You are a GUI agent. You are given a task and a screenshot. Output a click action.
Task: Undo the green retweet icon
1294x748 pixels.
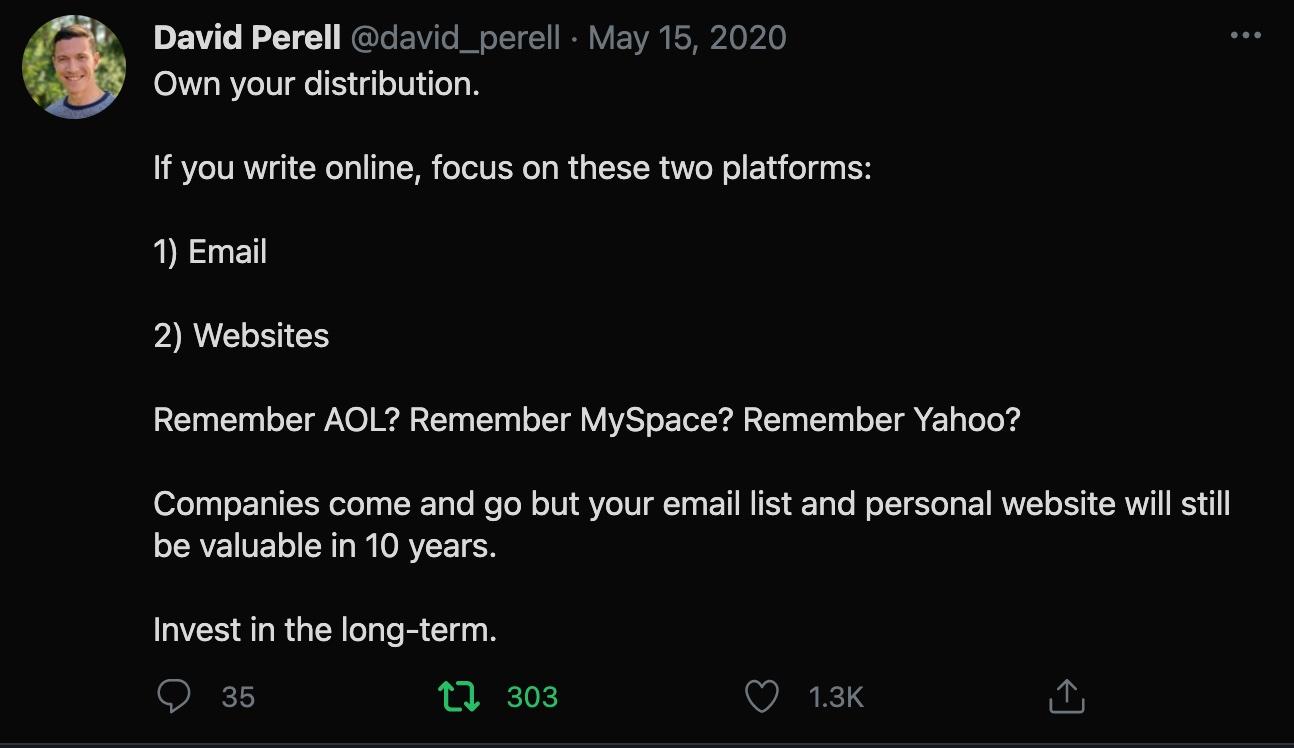tap(459, 696)
